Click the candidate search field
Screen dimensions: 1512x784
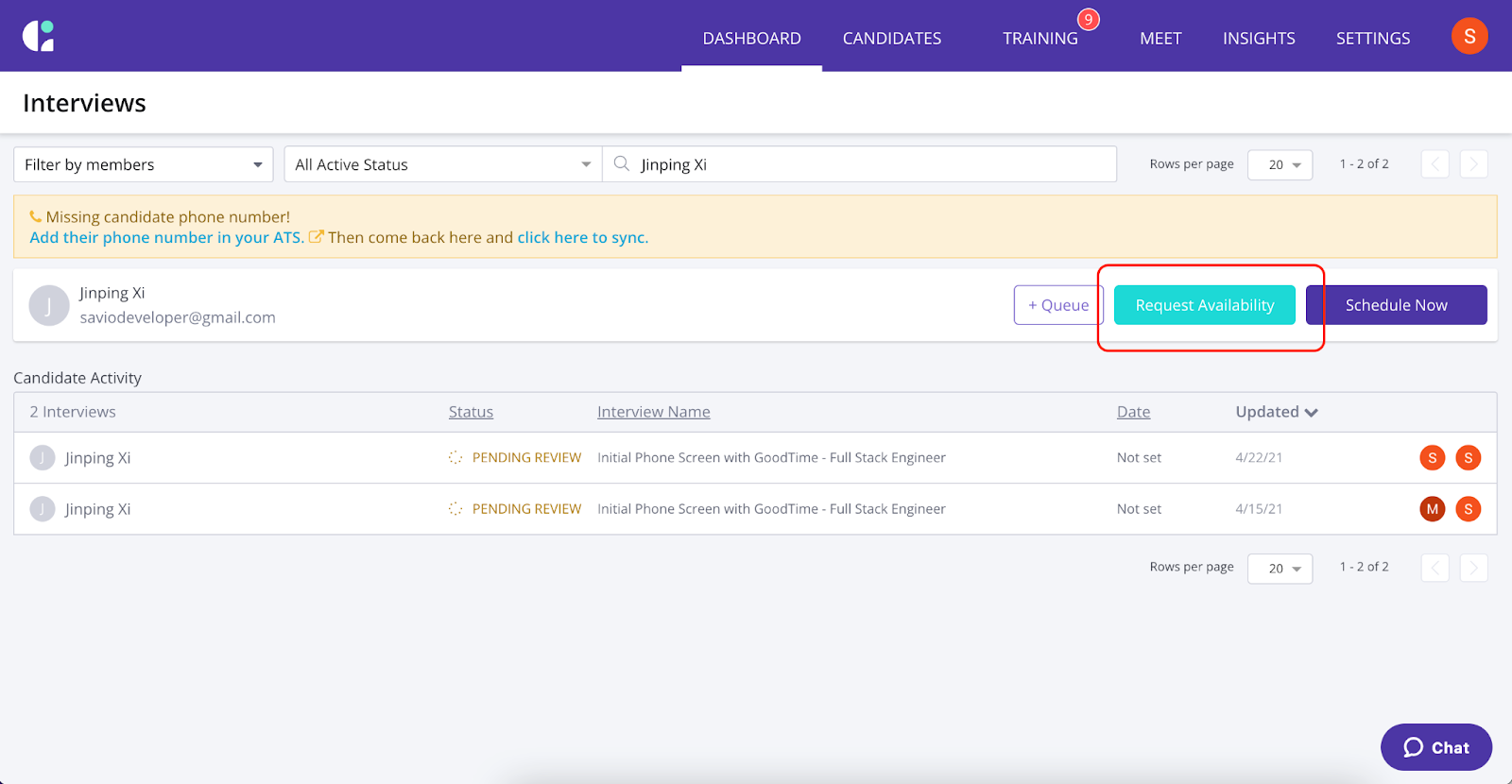[860, 164]
